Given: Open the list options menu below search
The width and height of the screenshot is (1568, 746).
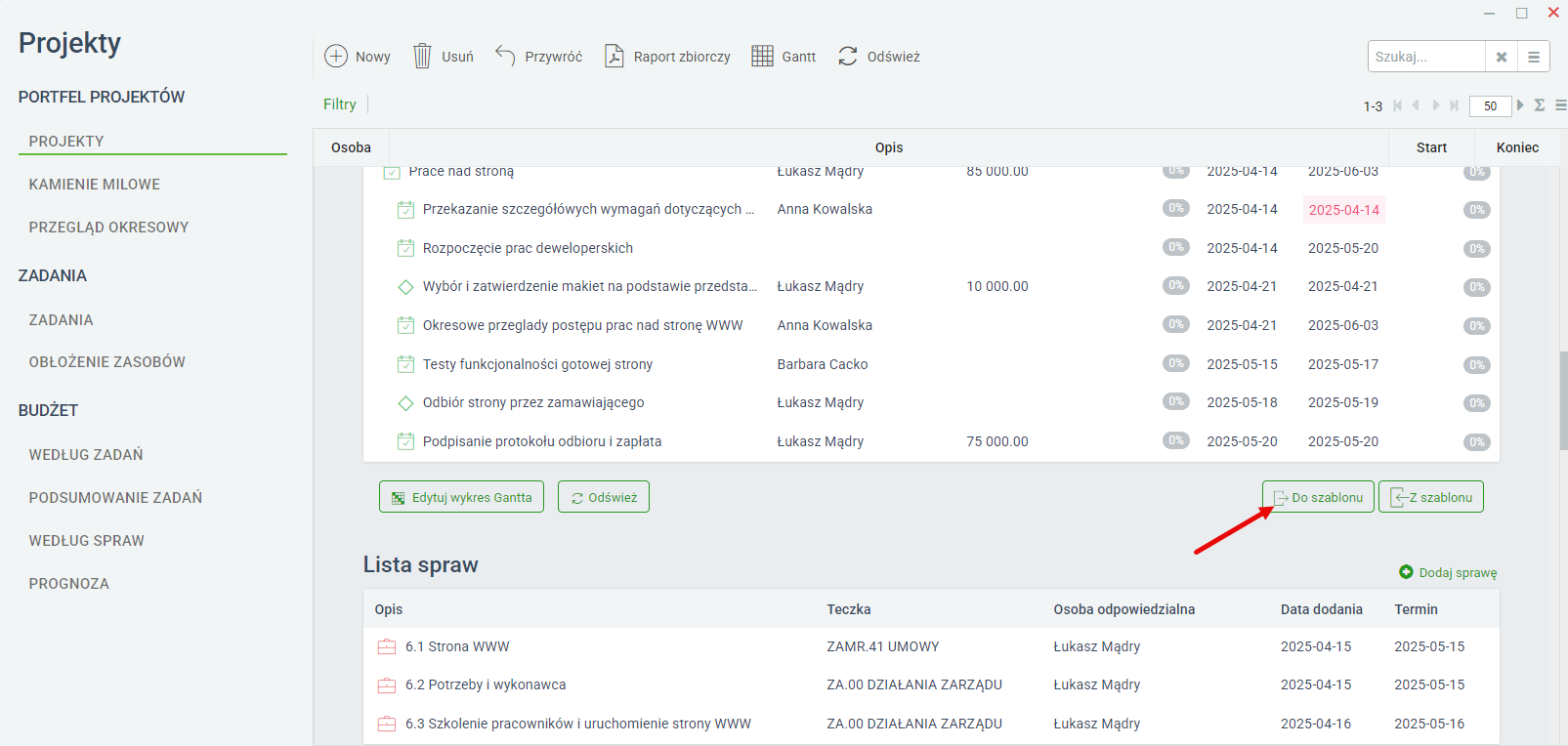Looking at the screenshot, I should 1561,105.
